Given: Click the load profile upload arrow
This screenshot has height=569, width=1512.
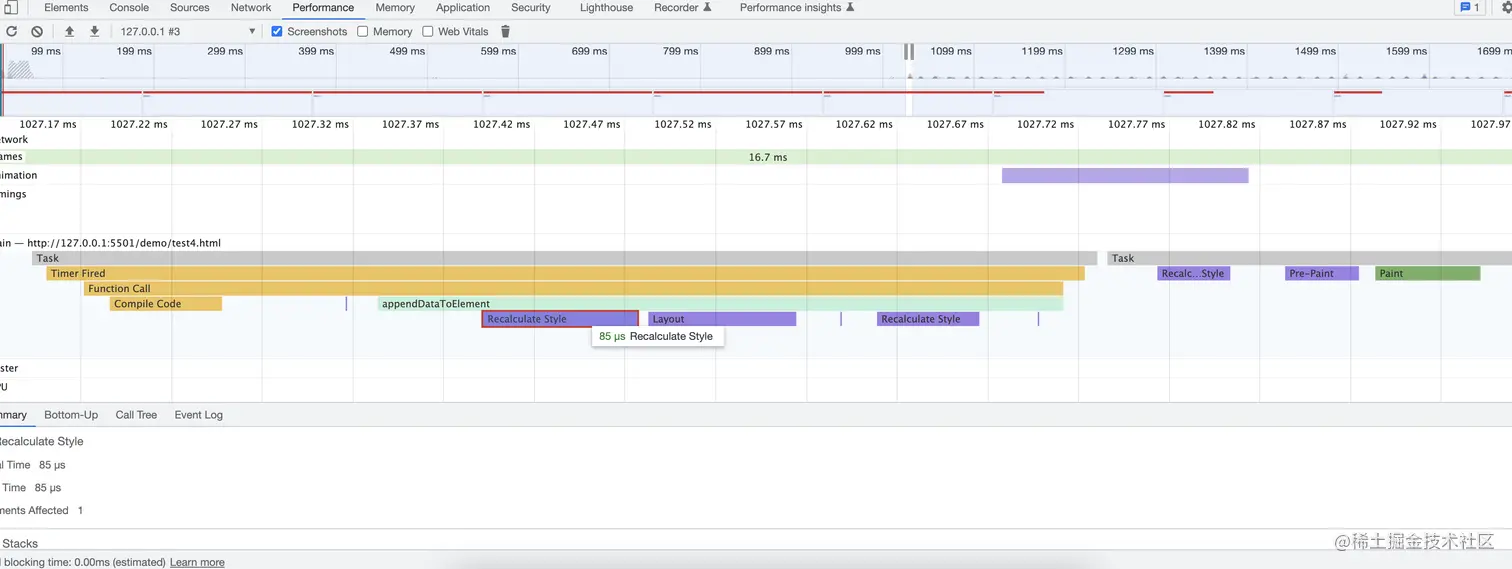Looking at the screenshot, I should [69, 32].
